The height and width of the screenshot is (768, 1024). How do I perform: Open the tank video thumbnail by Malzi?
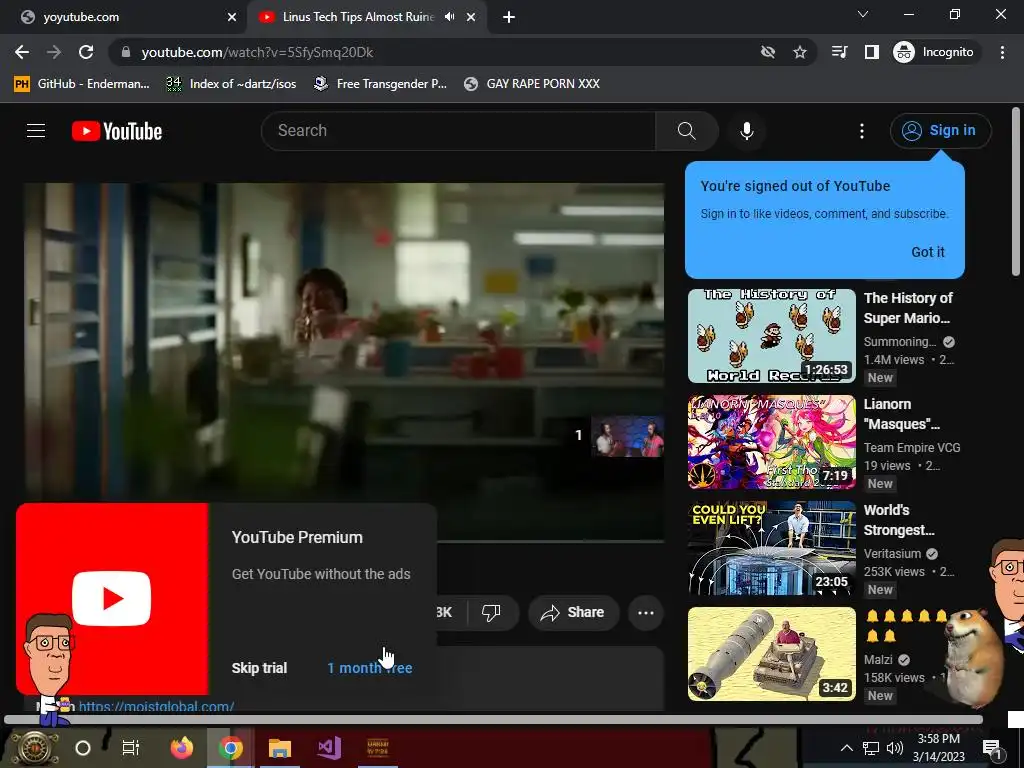point(771,654)
